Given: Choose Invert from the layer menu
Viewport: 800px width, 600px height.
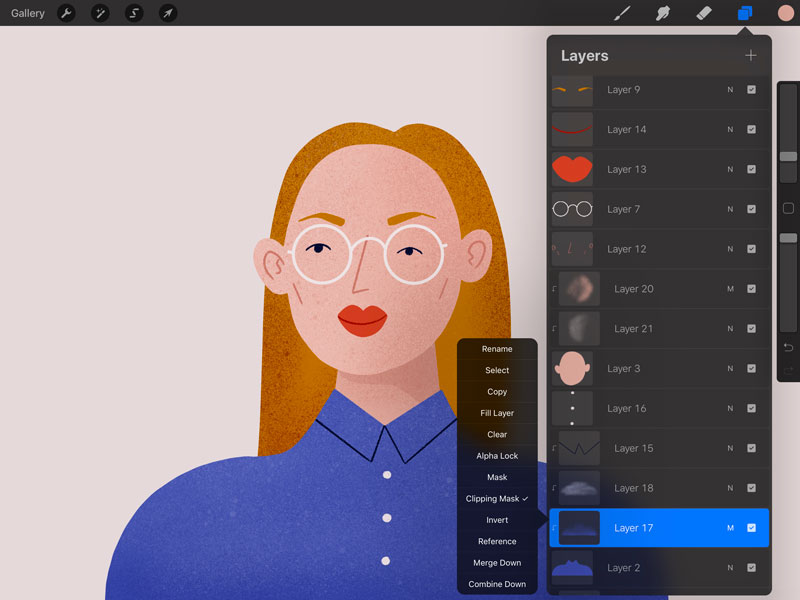Looking at the screenshot, I should 497,520.
